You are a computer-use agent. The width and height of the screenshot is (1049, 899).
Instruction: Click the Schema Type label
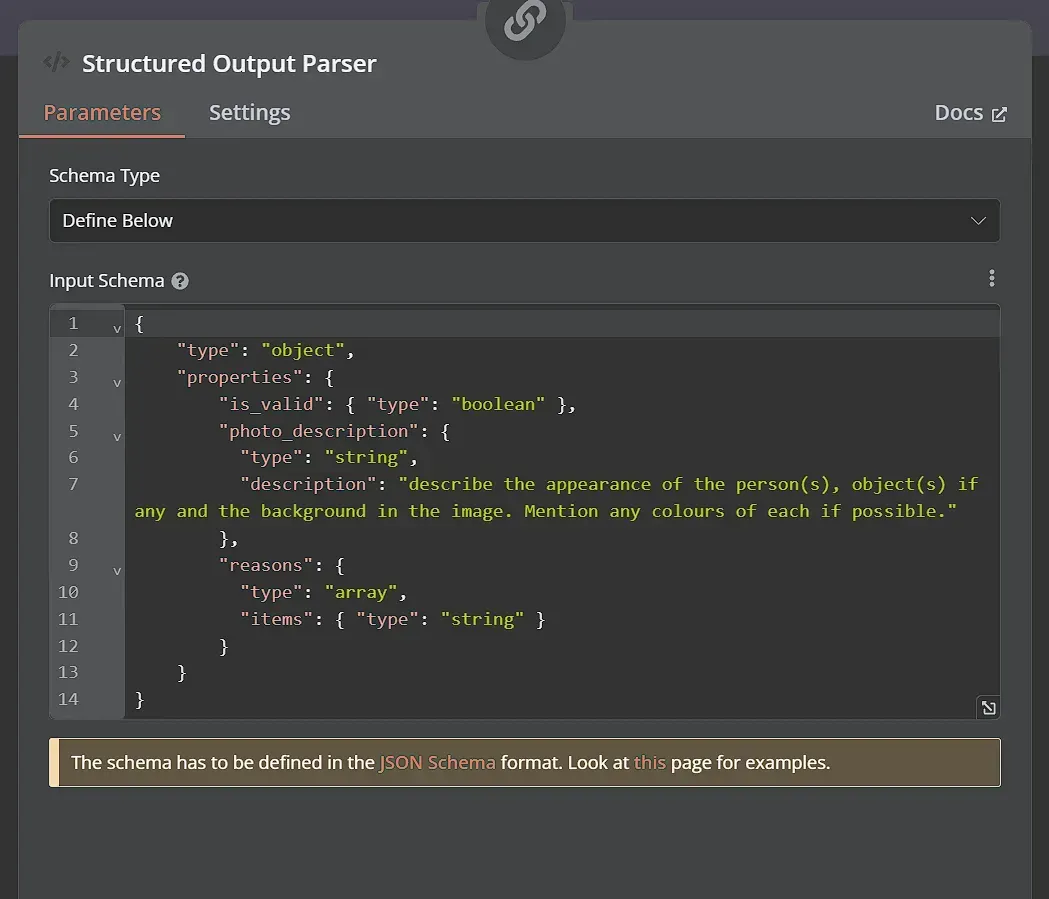click(x=104, y=175)
